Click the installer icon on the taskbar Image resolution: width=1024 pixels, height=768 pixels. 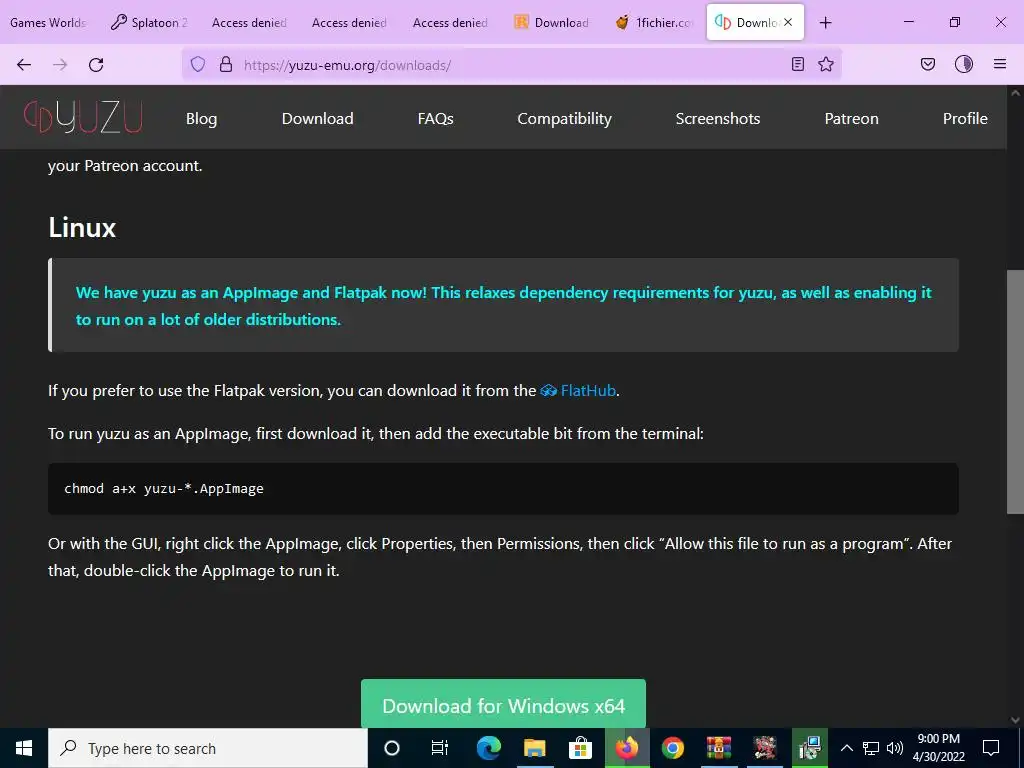810,748
